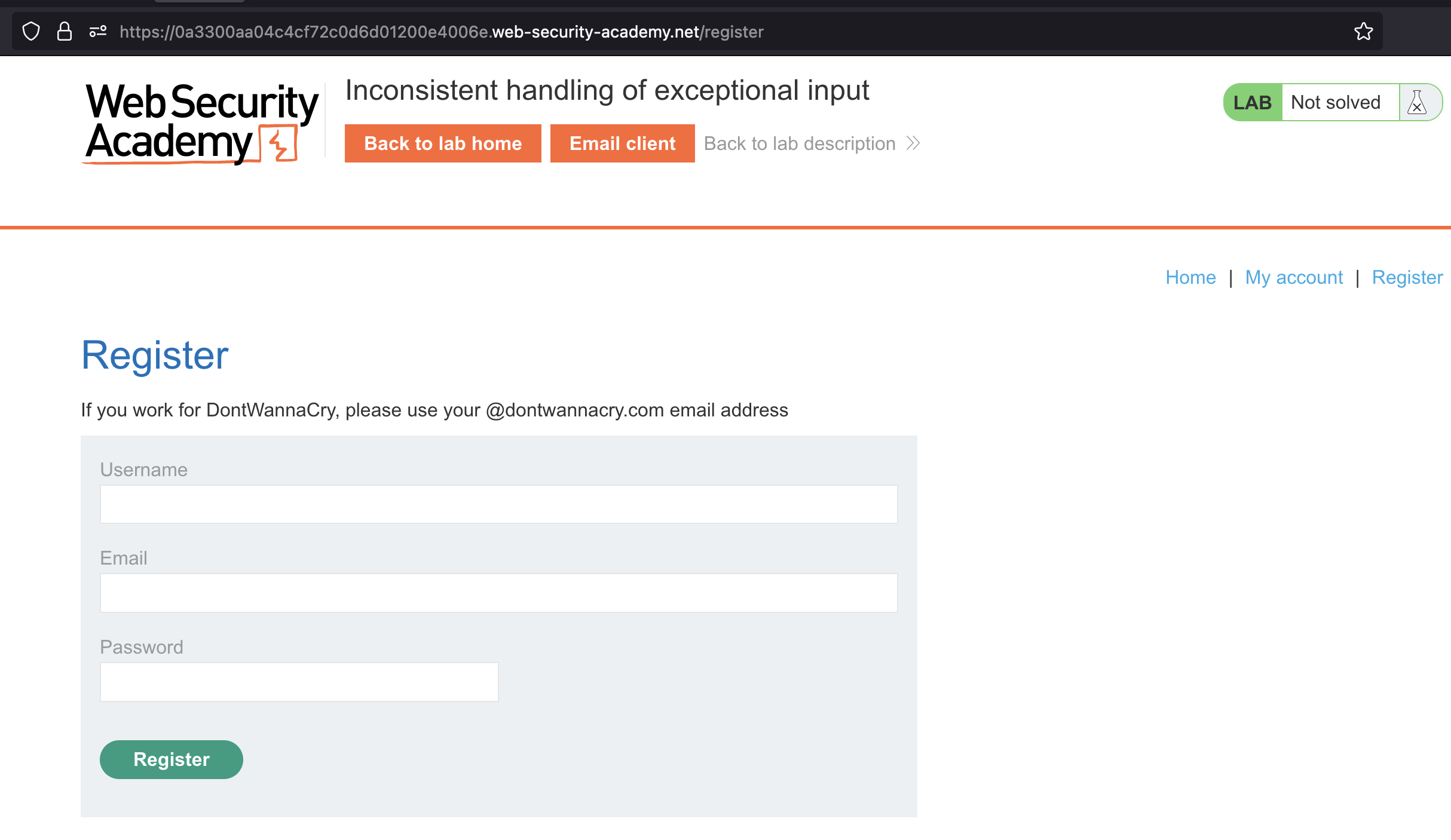Open the My account navigation link
Viewport: 1451px width, 840px height.
click(x=1294, y=277)
